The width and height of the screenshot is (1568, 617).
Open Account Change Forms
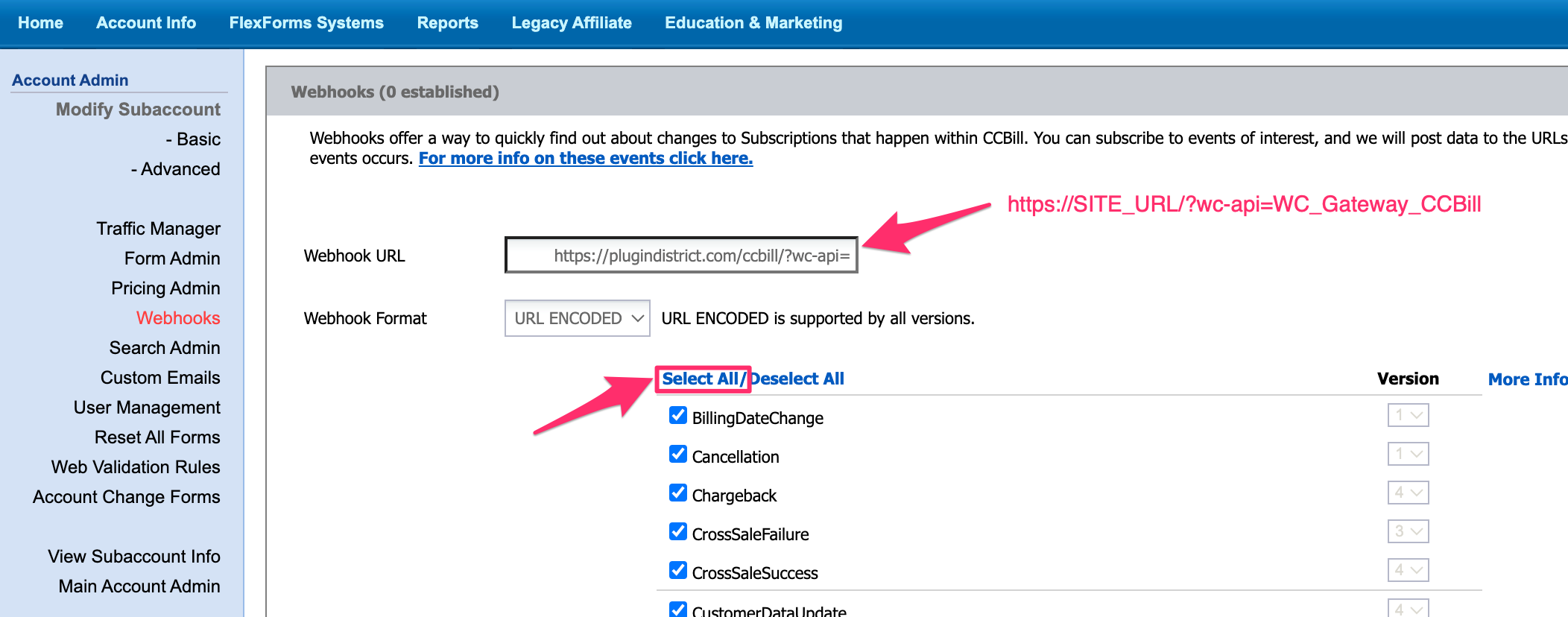tap(127, 497)
